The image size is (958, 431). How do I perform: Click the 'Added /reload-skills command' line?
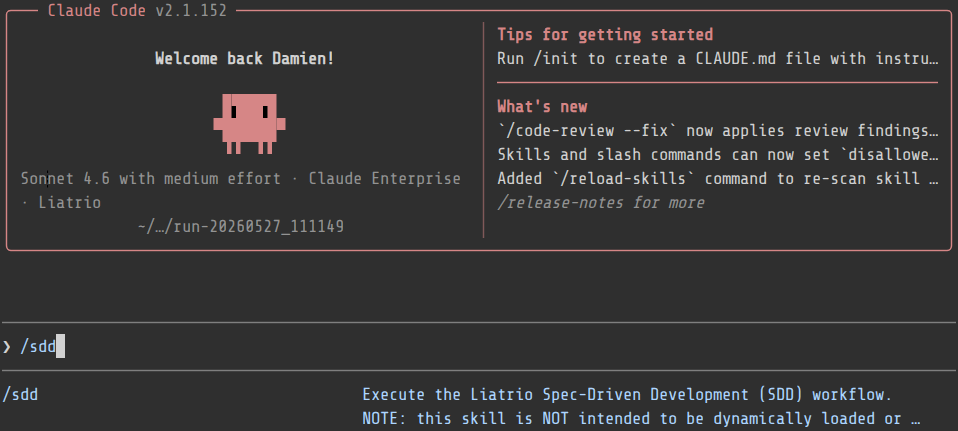[718, 179]
